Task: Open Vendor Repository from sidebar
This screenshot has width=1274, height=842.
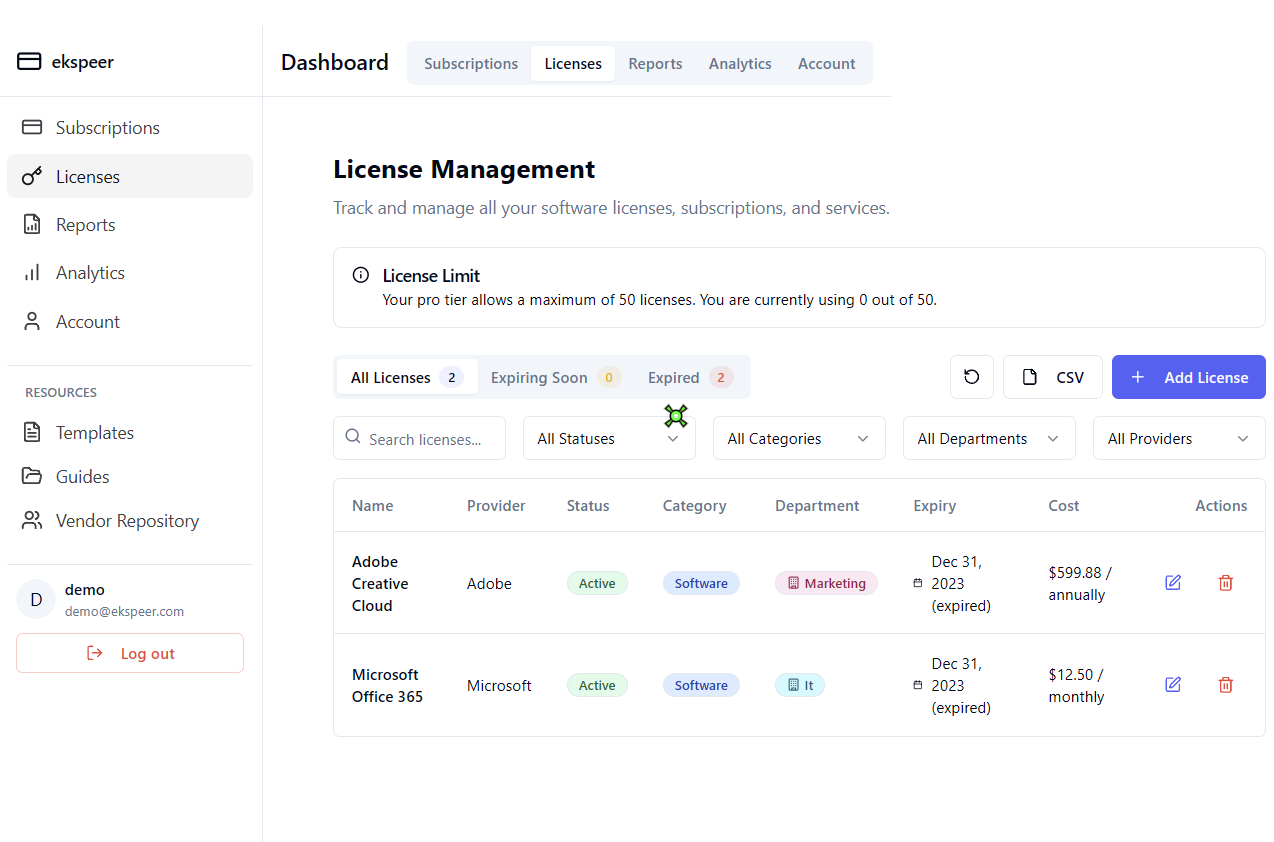Action: (127, 521)
